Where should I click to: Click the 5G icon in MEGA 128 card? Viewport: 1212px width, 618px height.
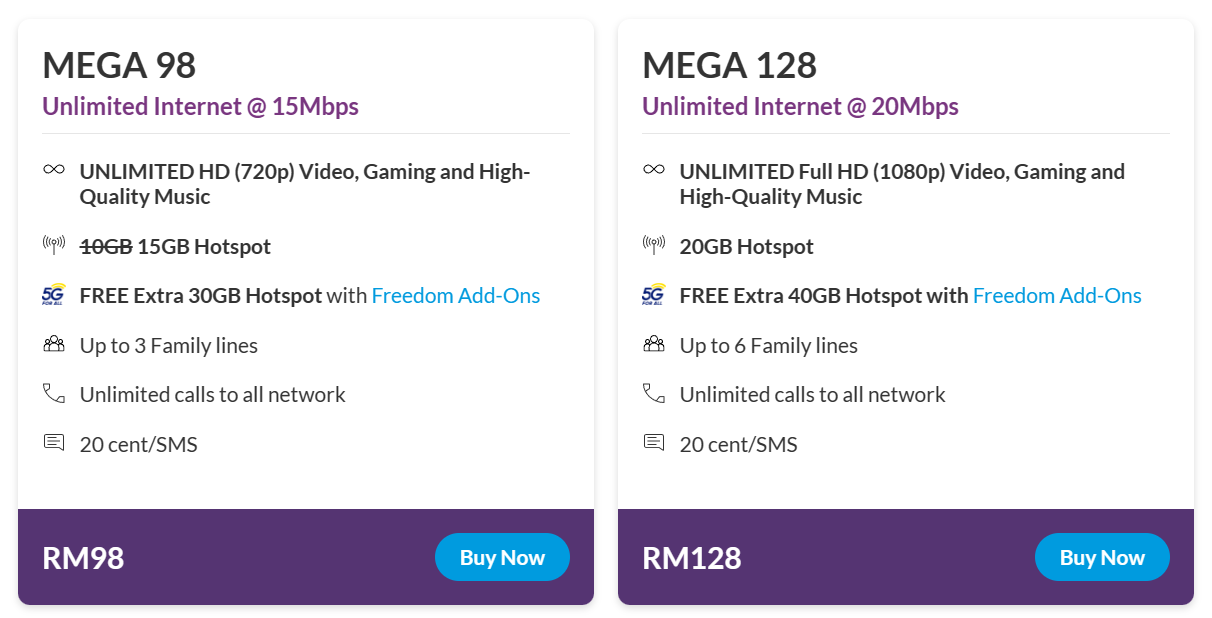[x=654, y=295]
